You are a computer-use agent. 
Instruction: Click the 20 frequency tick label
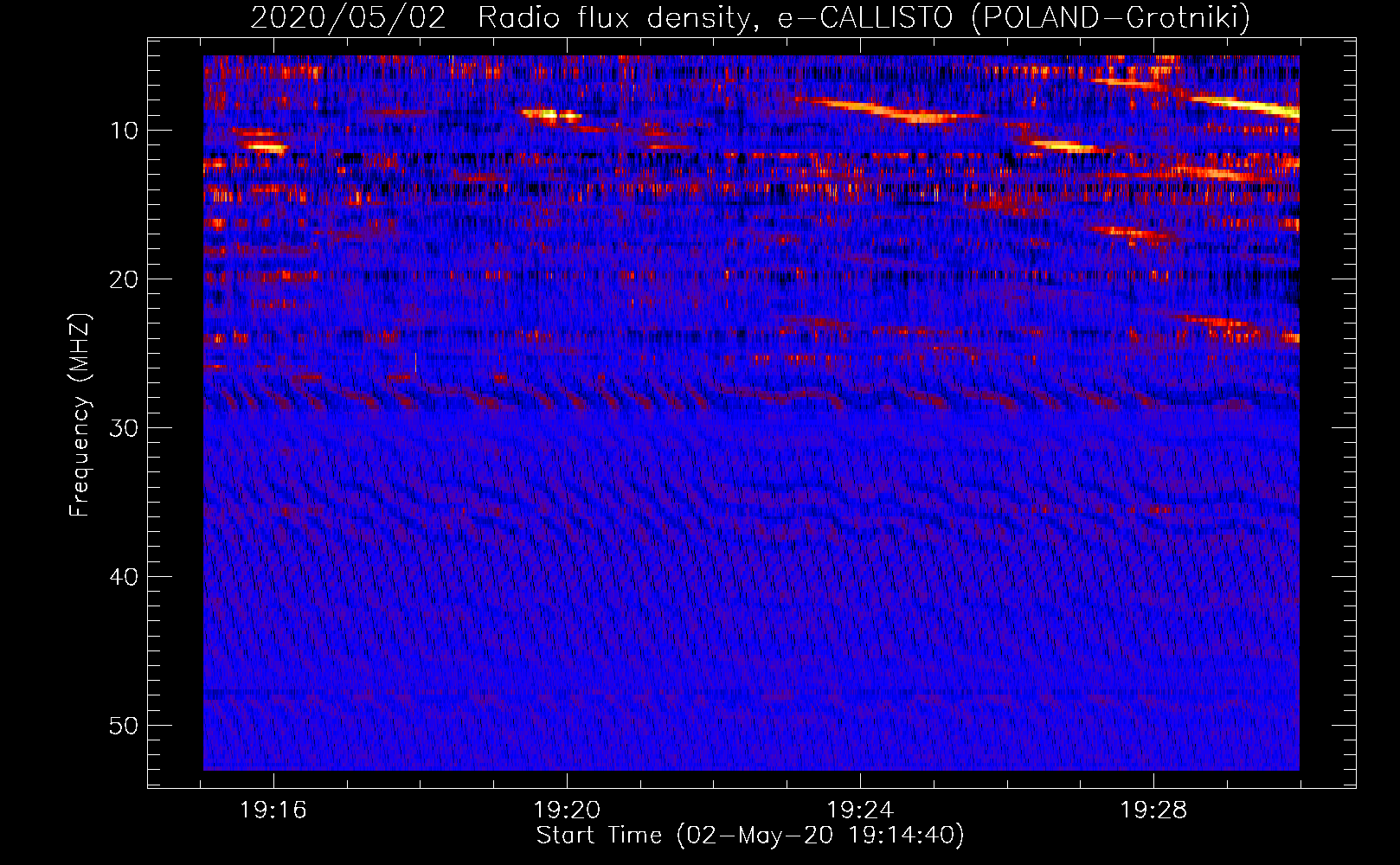point(124,279)
